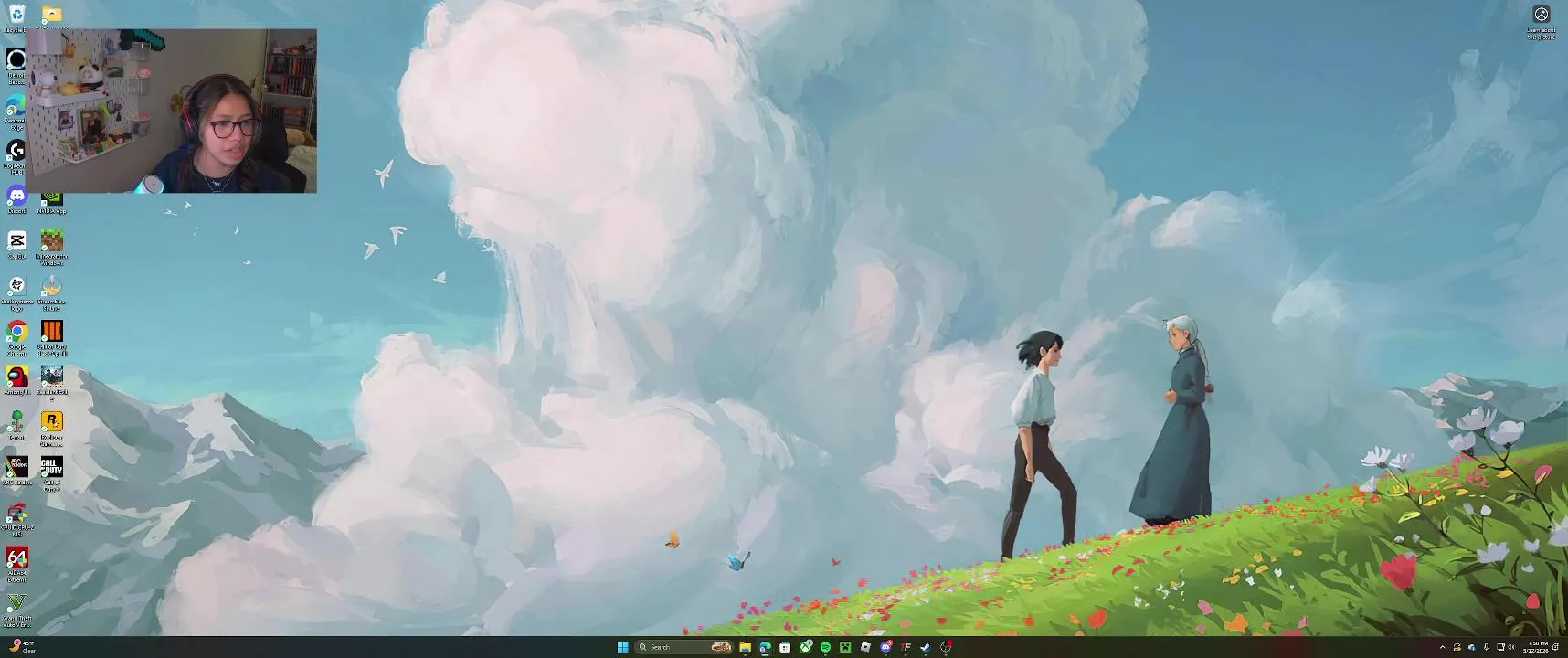Launch Discord from the desktop
This screenshot has height=658, width=1568.
[16, 198]
